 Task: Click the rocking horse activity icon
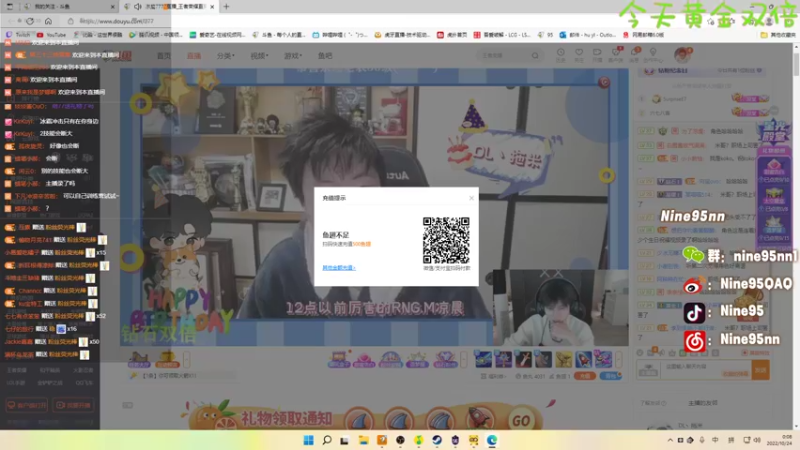tap(138, 360)
